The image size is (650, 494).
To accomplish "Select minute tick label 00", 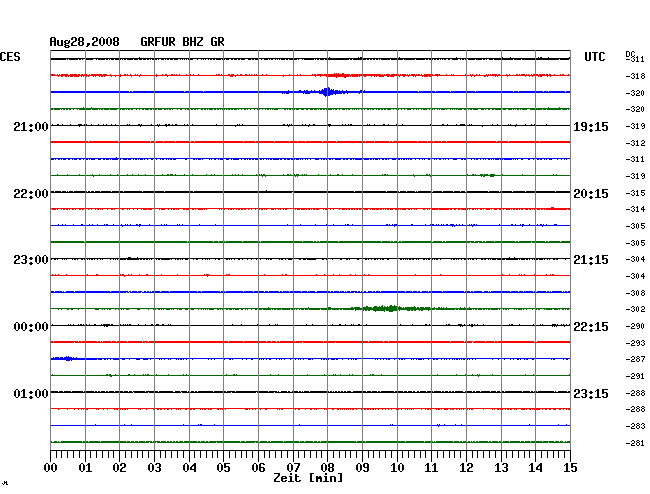I will 51,467.
